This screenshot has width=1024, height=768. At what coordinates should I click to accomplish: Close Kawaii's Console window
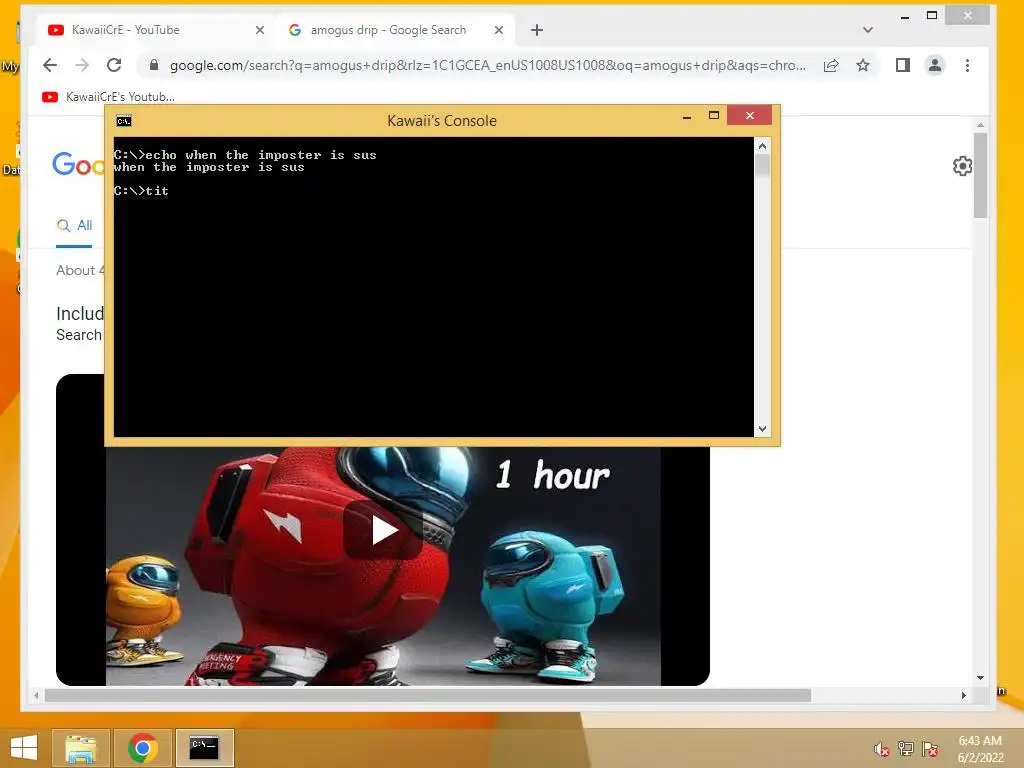750,116
